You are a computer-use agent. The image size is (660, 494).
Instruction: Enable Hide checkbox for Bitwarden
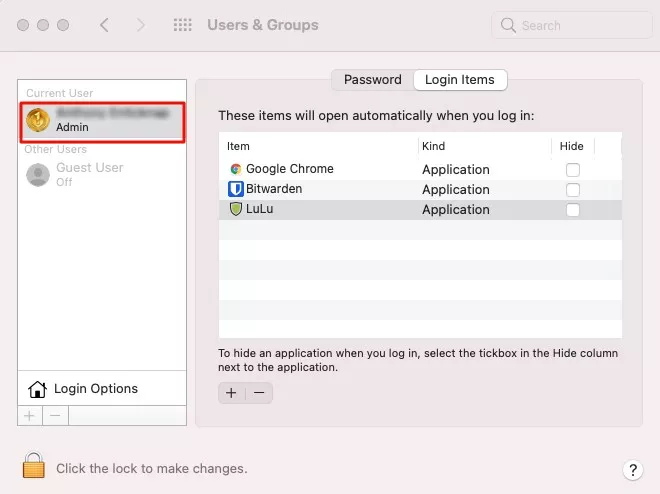(x=573, y=190)
